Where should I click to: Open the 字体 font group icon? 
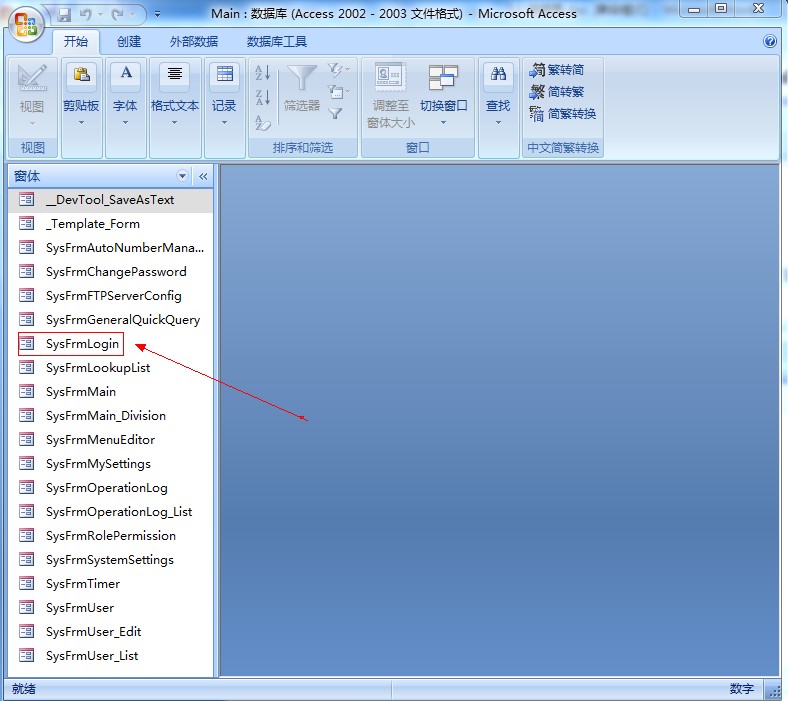tap(126, 77)
